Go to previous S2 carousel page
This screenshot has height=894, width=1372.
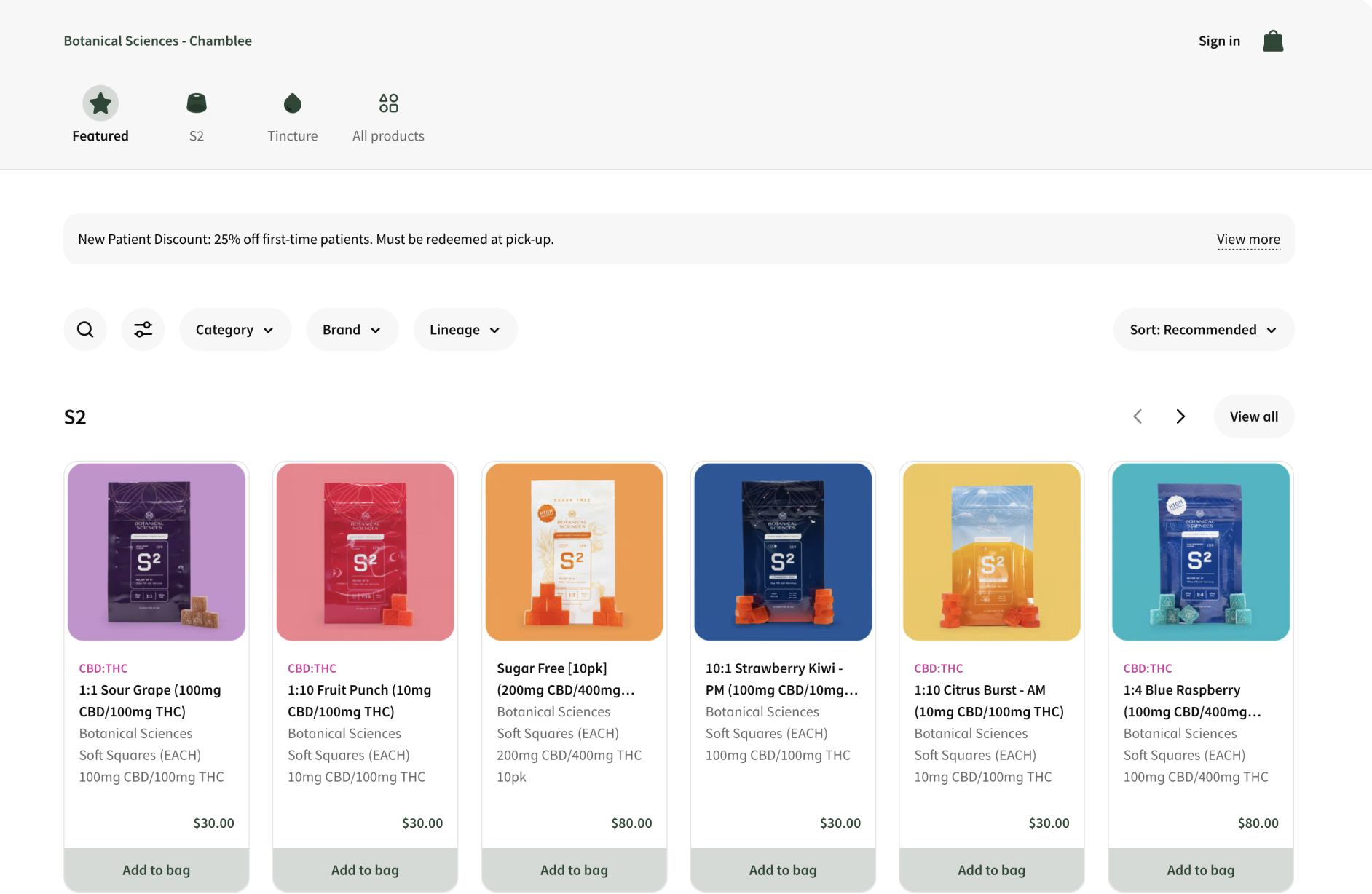pyautogui.click(x=1138, y=416)
